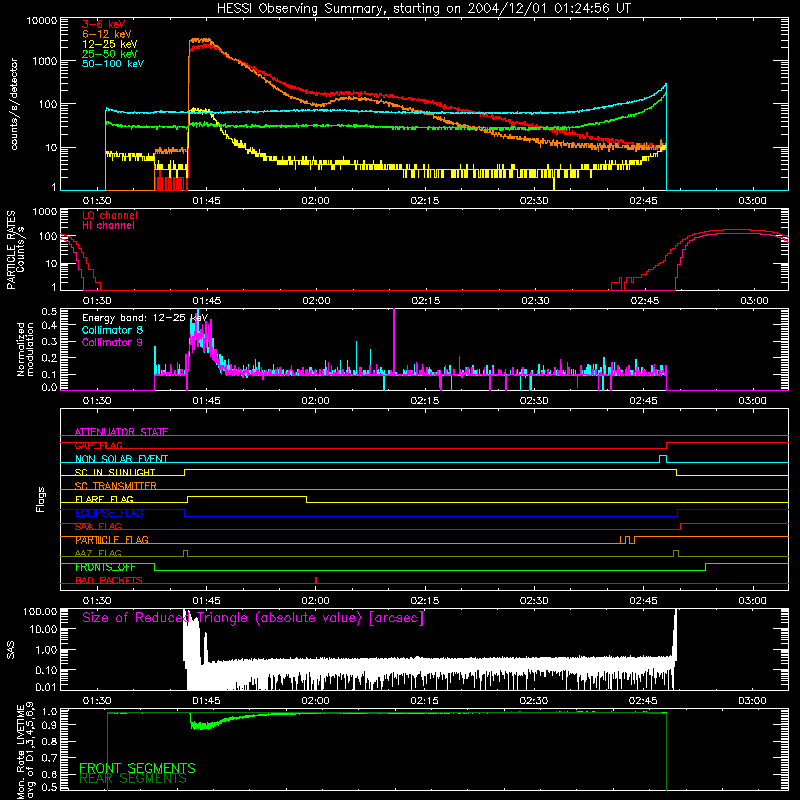The height and width of the screenshot is (800, 800).
Task: Click the counts/s/detector axis label
Action: coord(14,104)
